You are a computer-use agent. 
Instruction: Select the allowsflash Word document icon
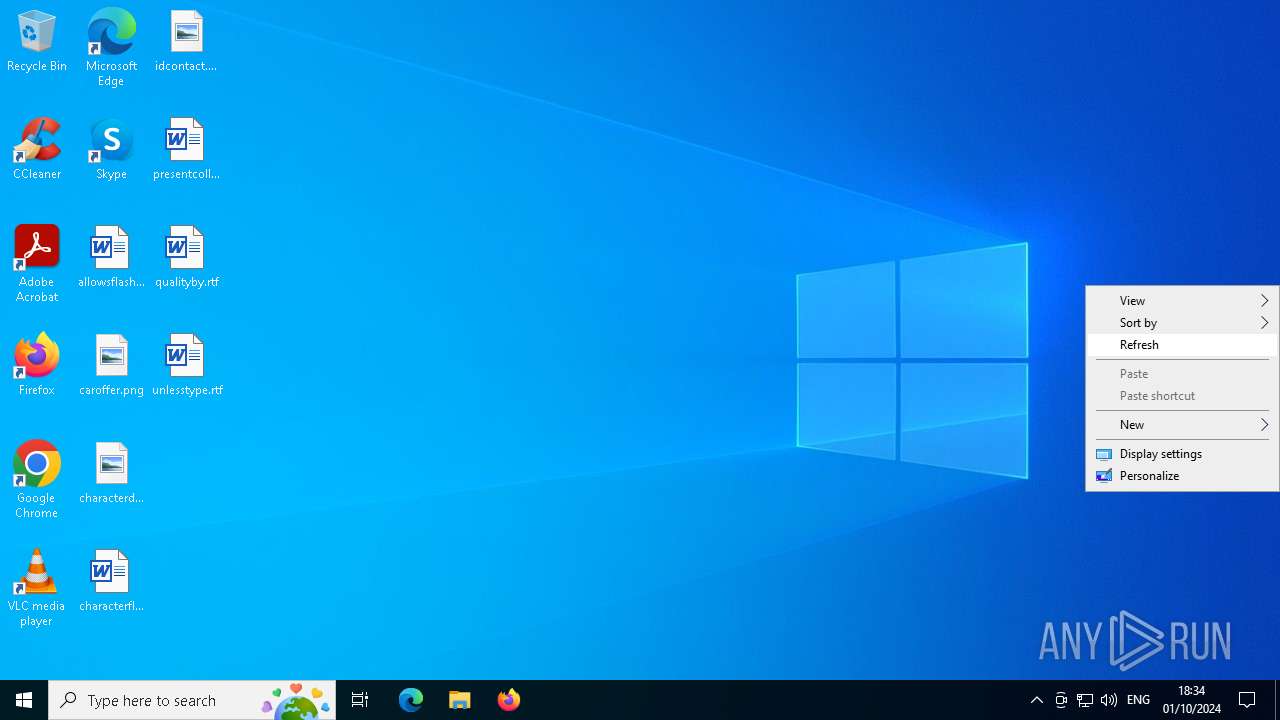click(x=111, y=258)
